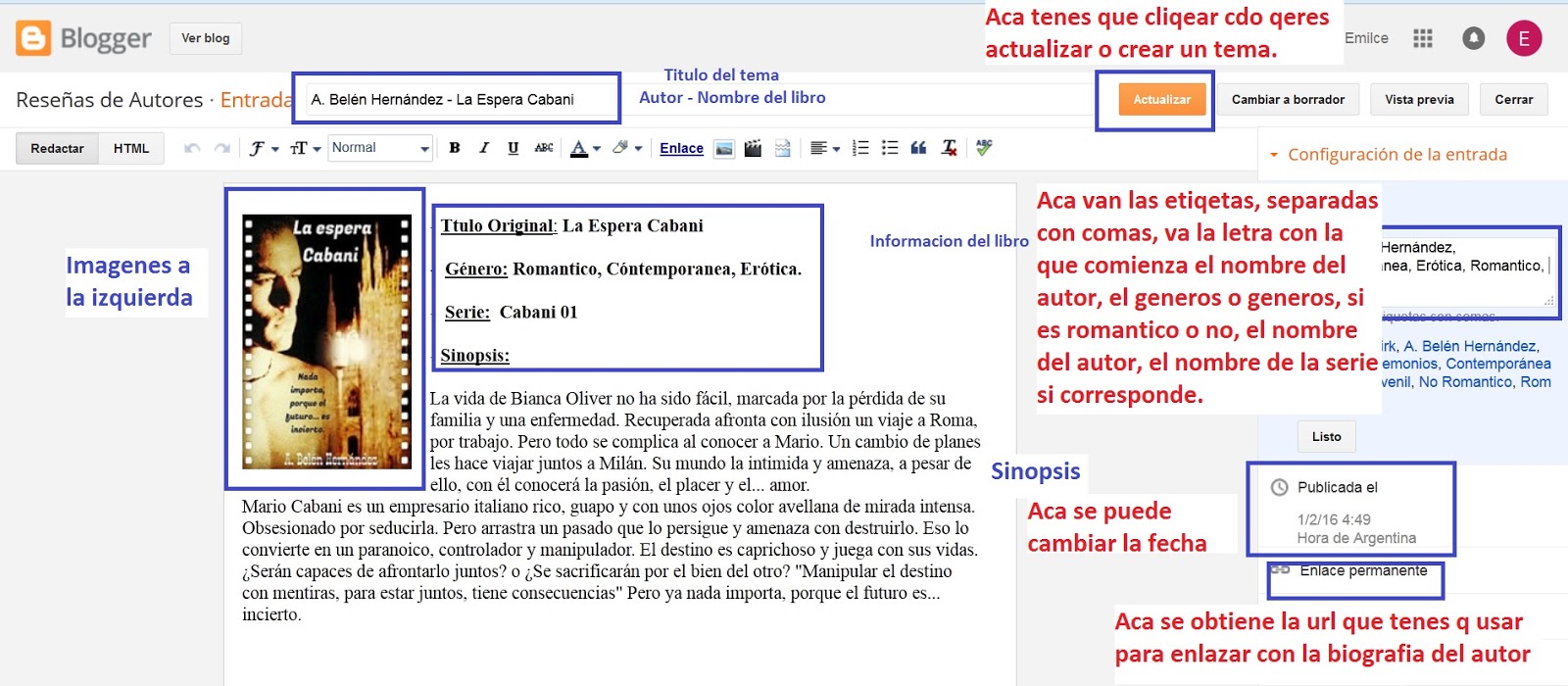This screenshot has width=1568, height=686.
Task: Open the font family menu
Action: 264,148
